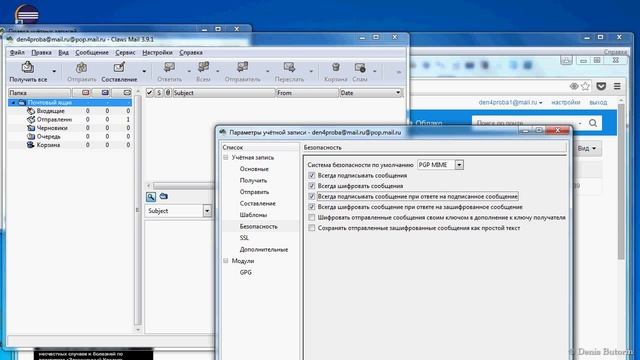
Task: Click the Pocket shield icon in browser window
Action: click(x=601, y=86)
